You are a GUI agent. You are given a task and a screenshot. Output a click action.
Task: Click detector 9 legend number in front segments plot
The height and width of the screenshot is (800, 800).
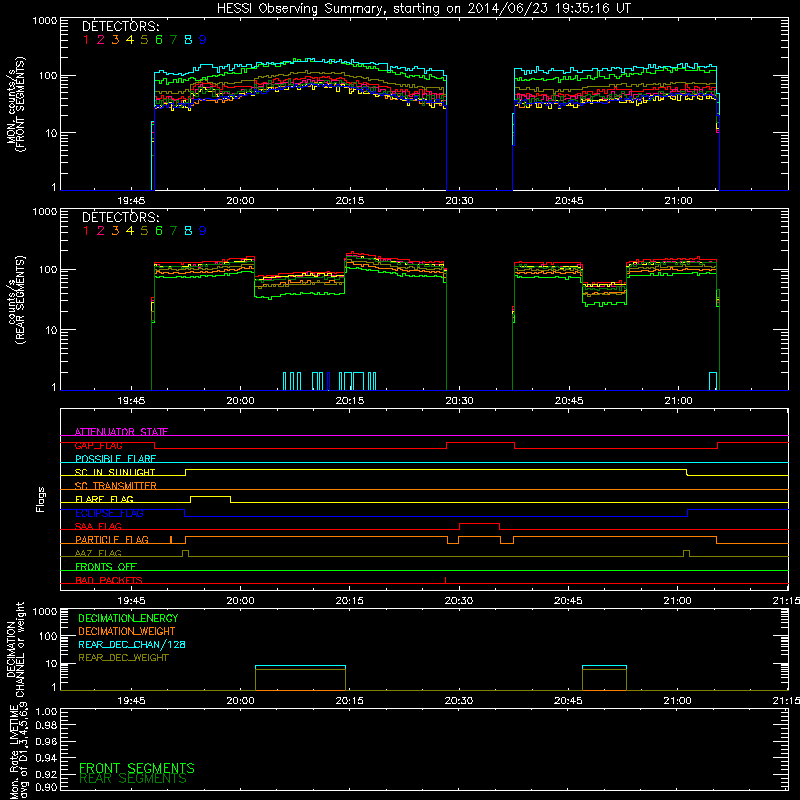point(203,40)
